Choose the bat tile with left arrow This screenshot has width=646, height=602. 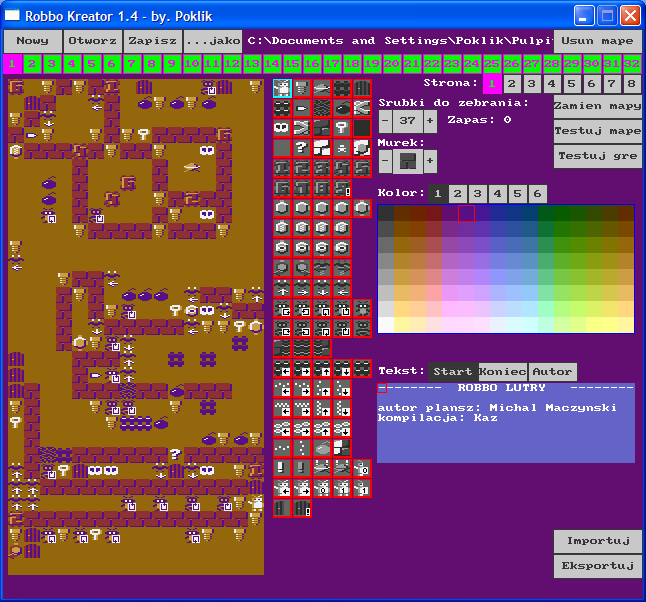coord(342,288)
